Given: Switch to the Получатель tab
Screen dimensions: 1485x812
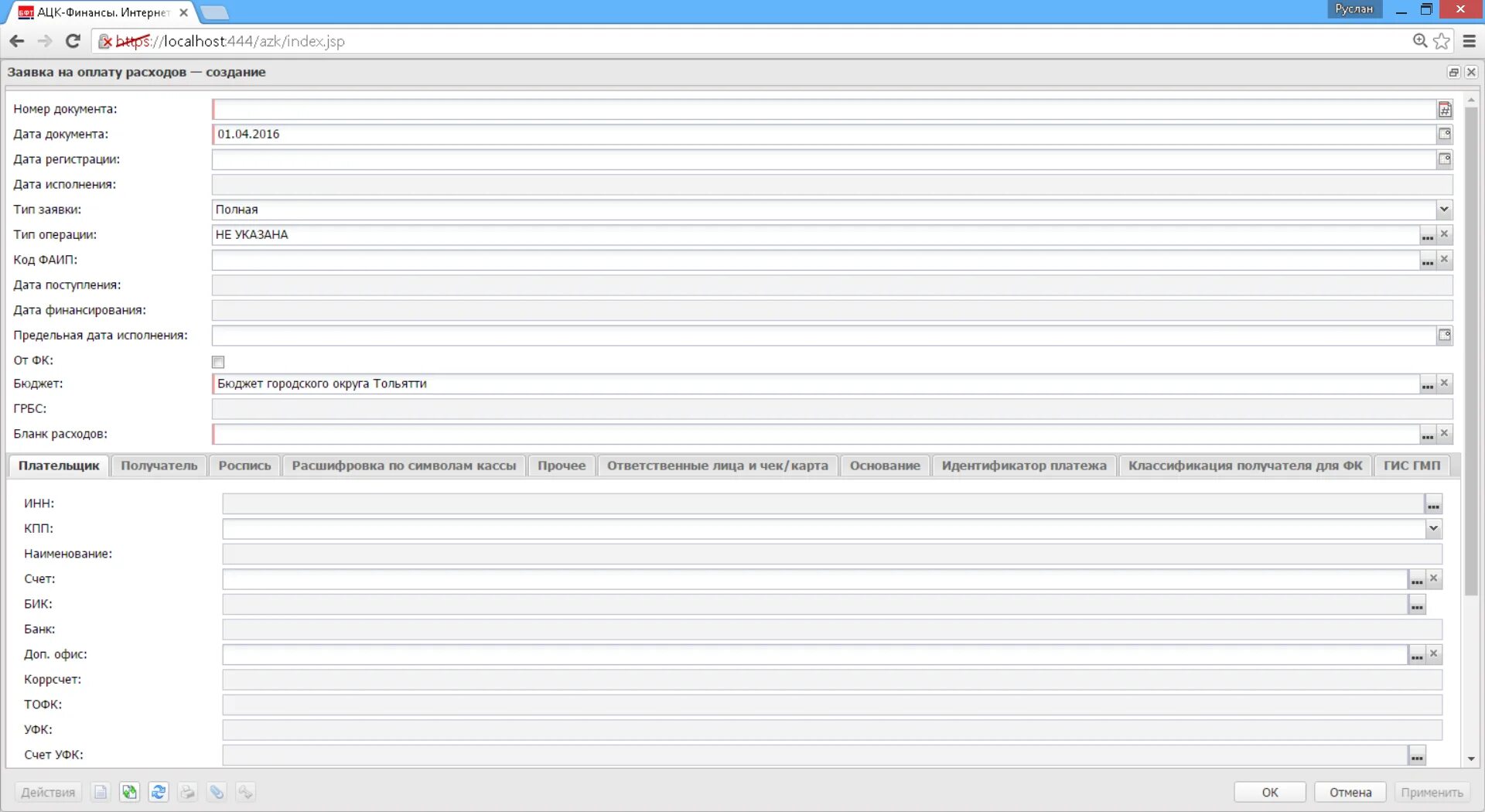Looking at the screenshot, I should click(159, 466).
